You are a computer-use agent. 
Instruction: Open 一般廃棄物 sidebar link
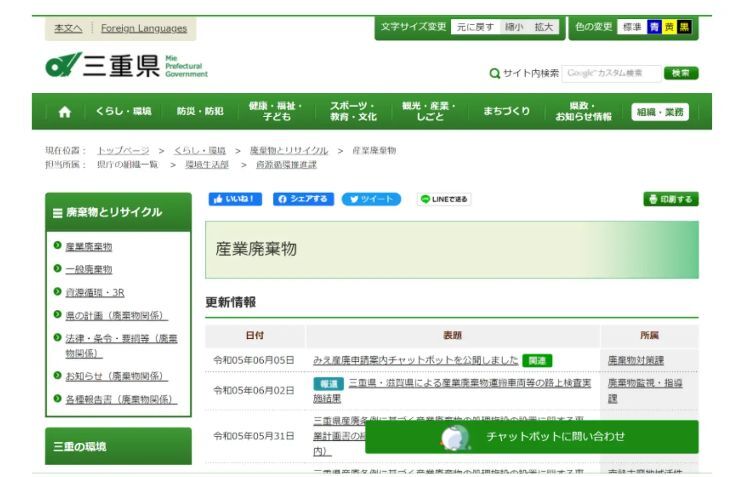click(x=89, y=269)
